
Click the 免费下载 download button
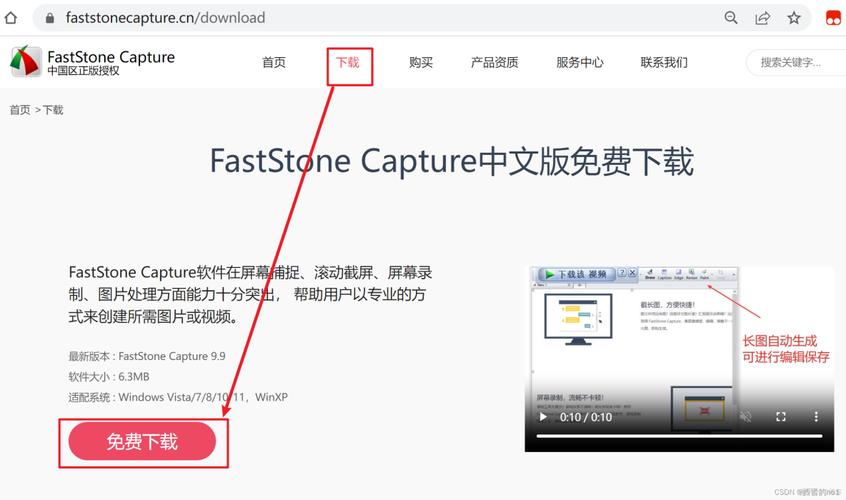coord(142,442)
